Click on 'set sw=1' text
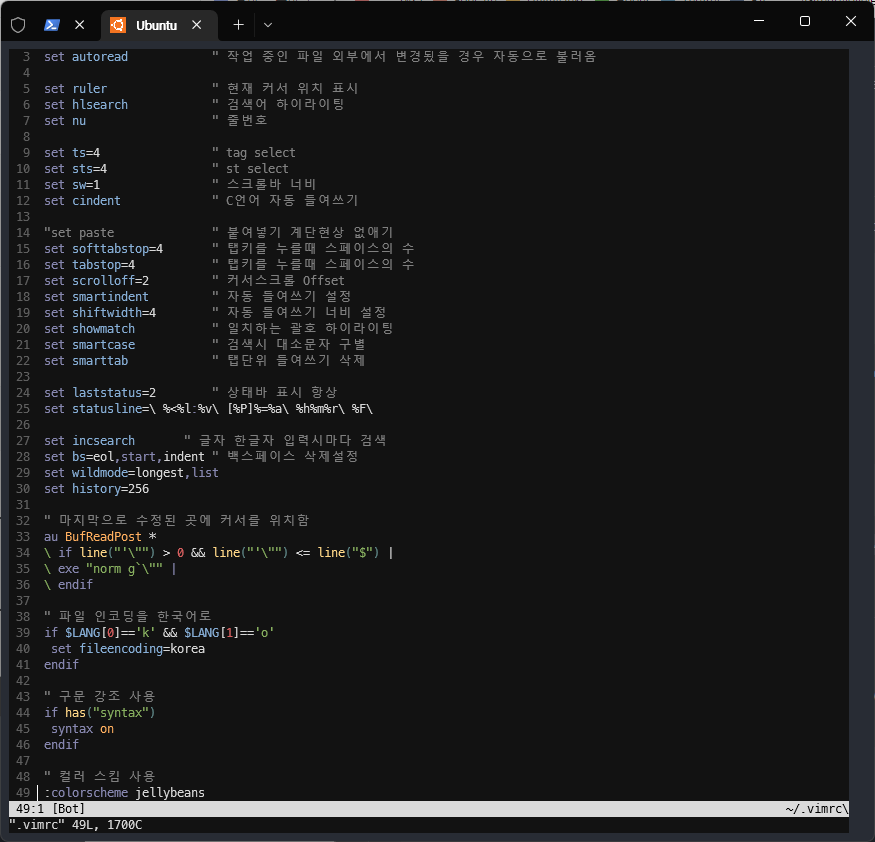 [72, 185]
